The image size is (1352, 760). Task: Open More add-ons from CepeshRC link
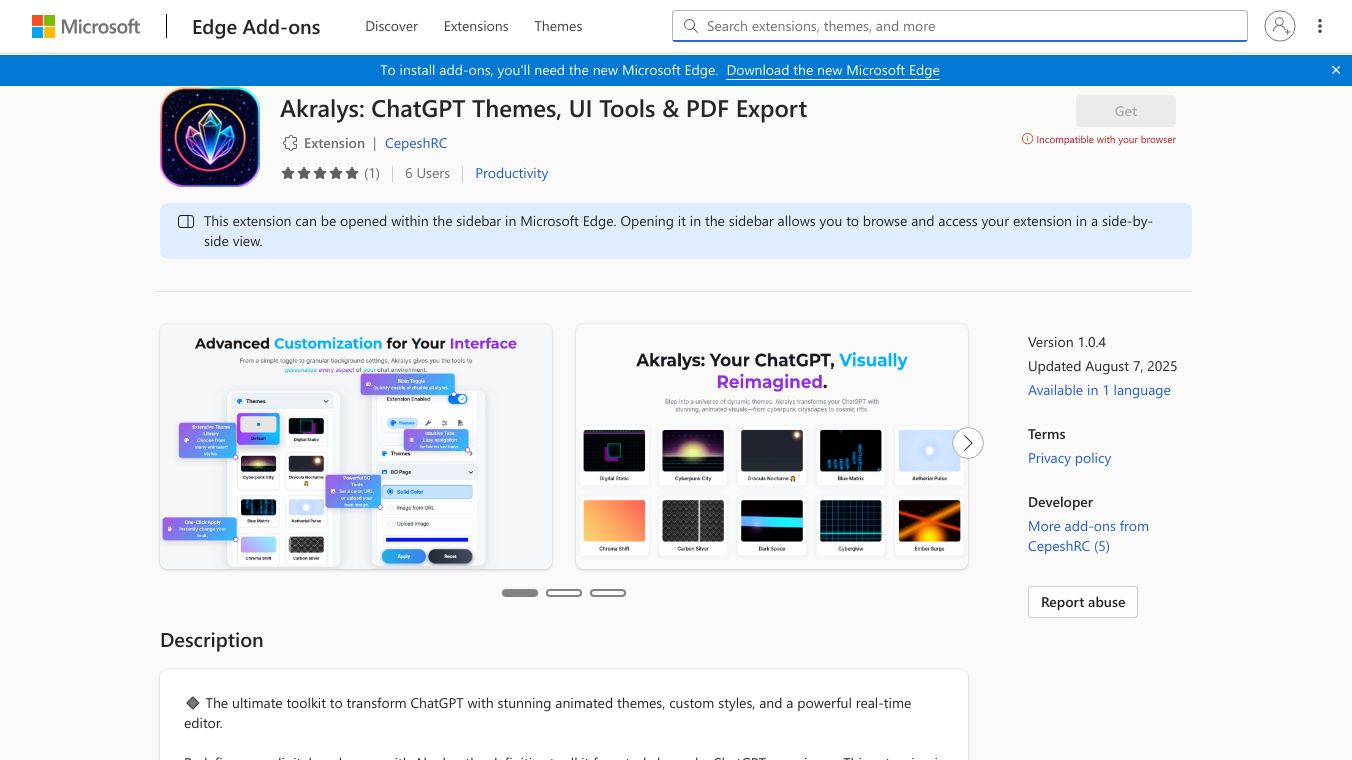pos(1088,536)
